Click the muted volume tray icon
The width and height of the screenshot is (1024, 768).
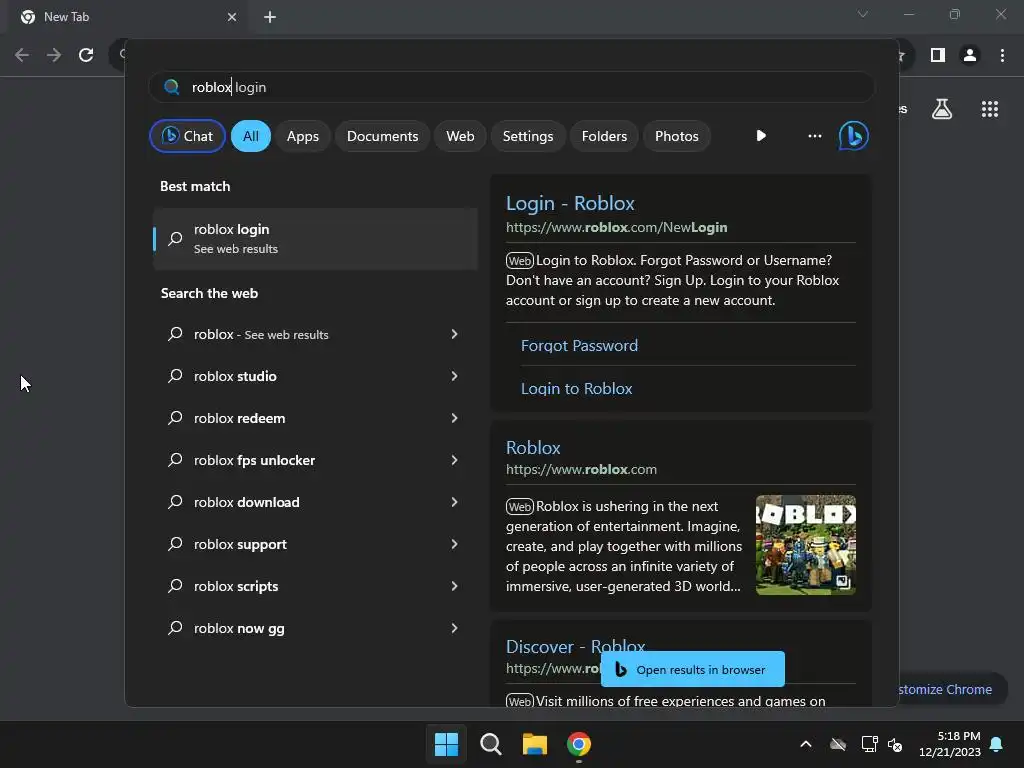[895, 744]
